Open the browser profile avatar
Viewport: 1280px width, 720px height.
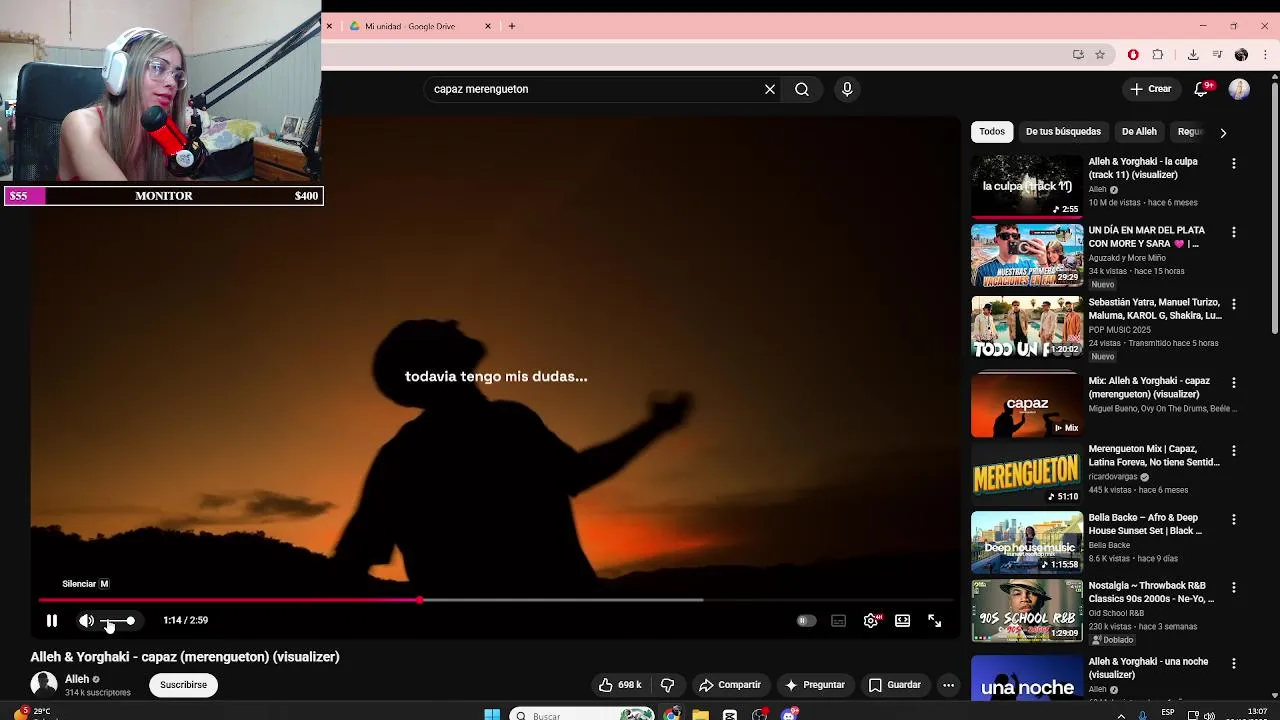pyautogui.click(x=1241, y=55)
